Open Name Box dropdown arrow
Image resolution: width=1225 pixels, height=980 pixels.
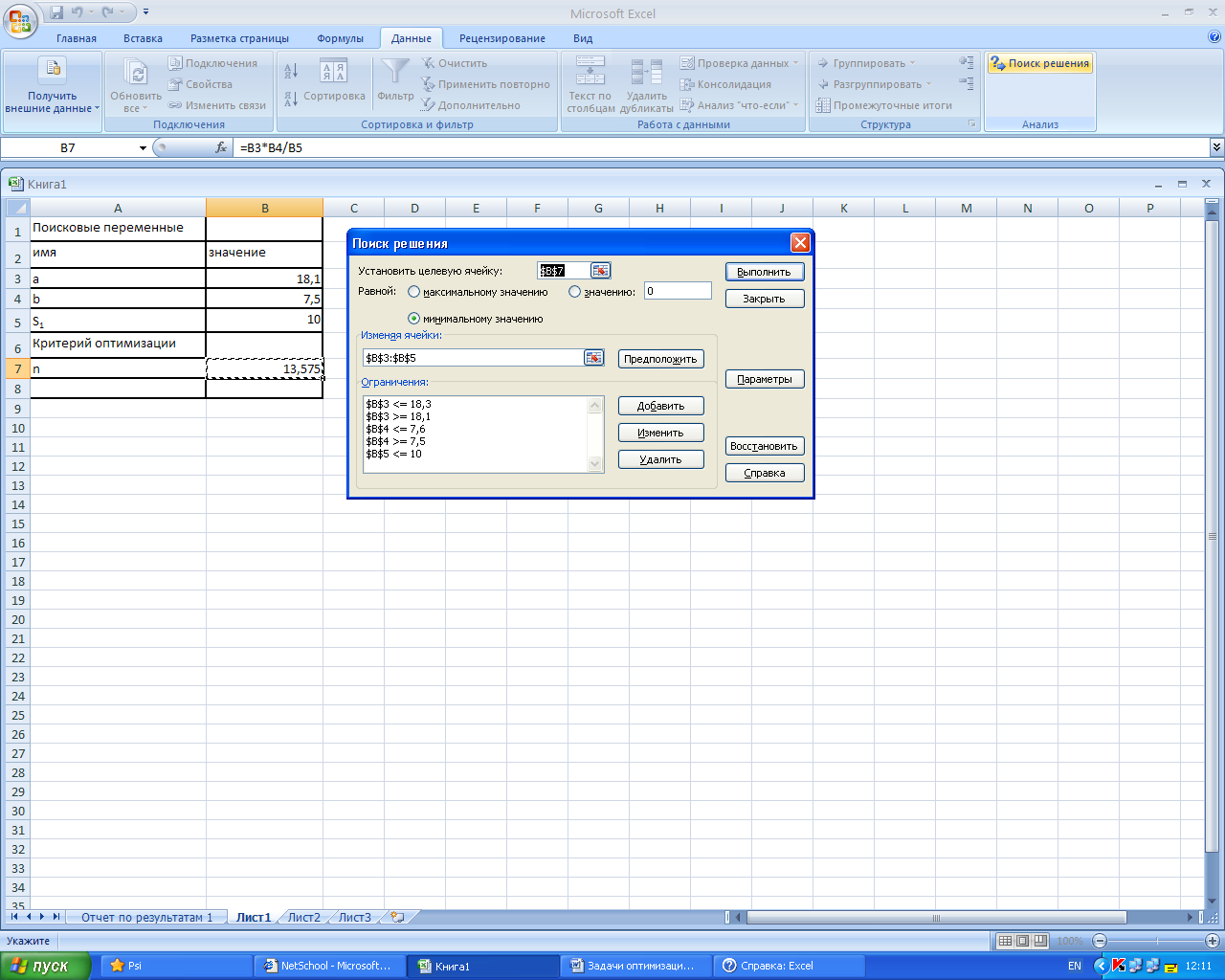pos(144,148)
